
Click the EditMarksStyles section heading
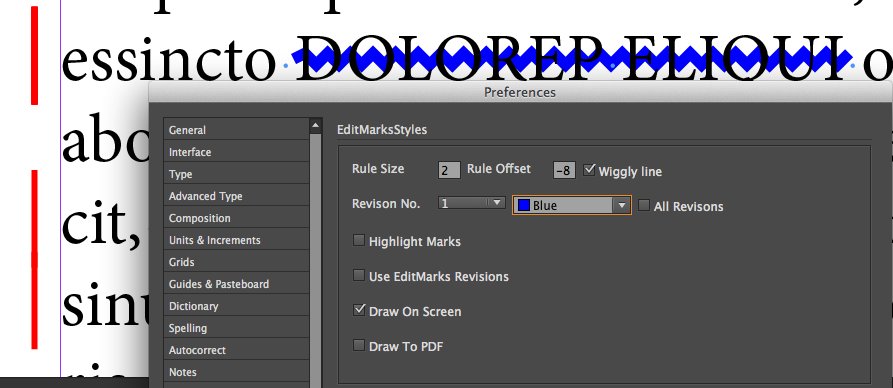[382, 129]
